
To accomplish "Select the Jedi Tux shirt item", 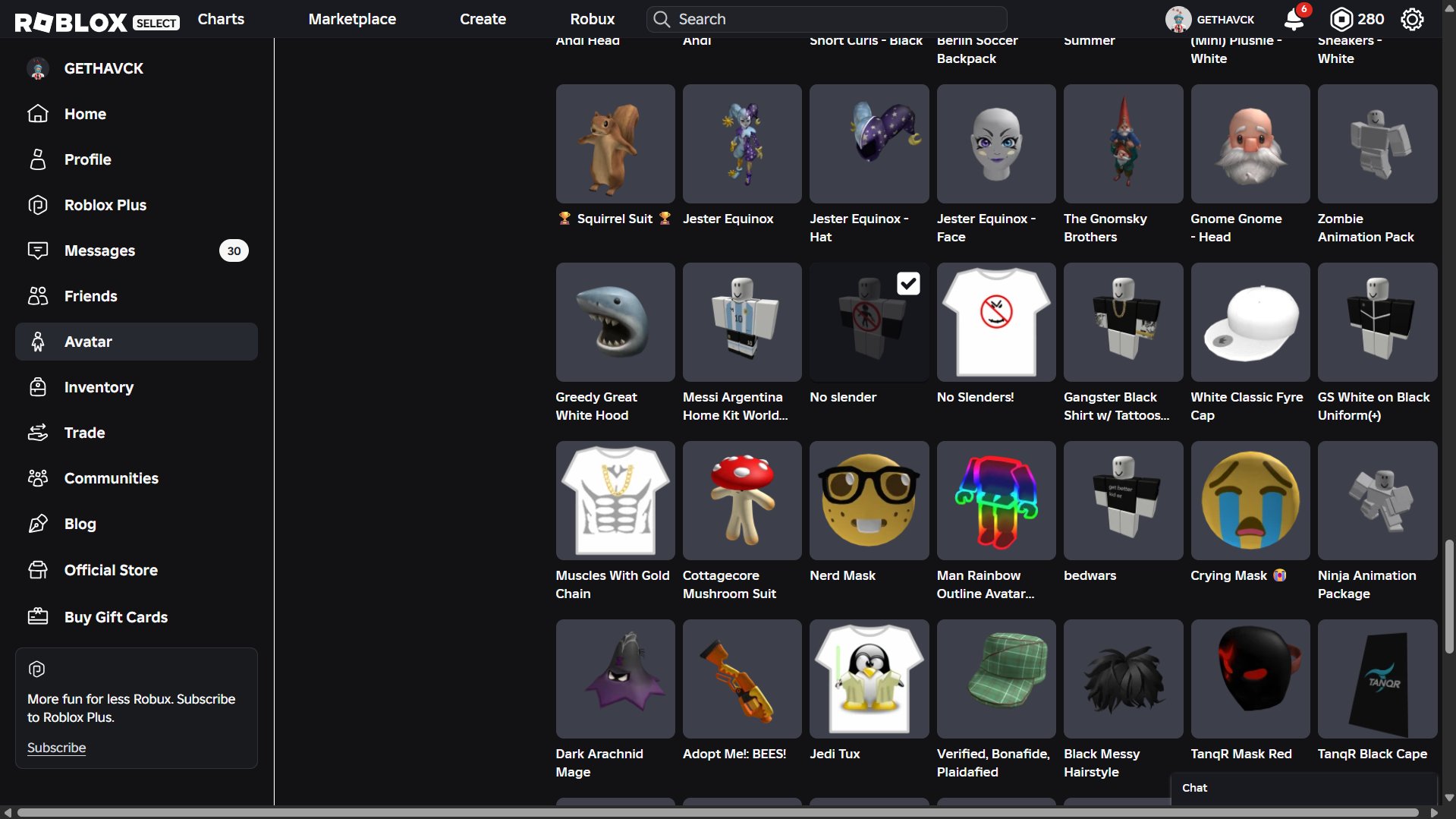I will (869, 679).
